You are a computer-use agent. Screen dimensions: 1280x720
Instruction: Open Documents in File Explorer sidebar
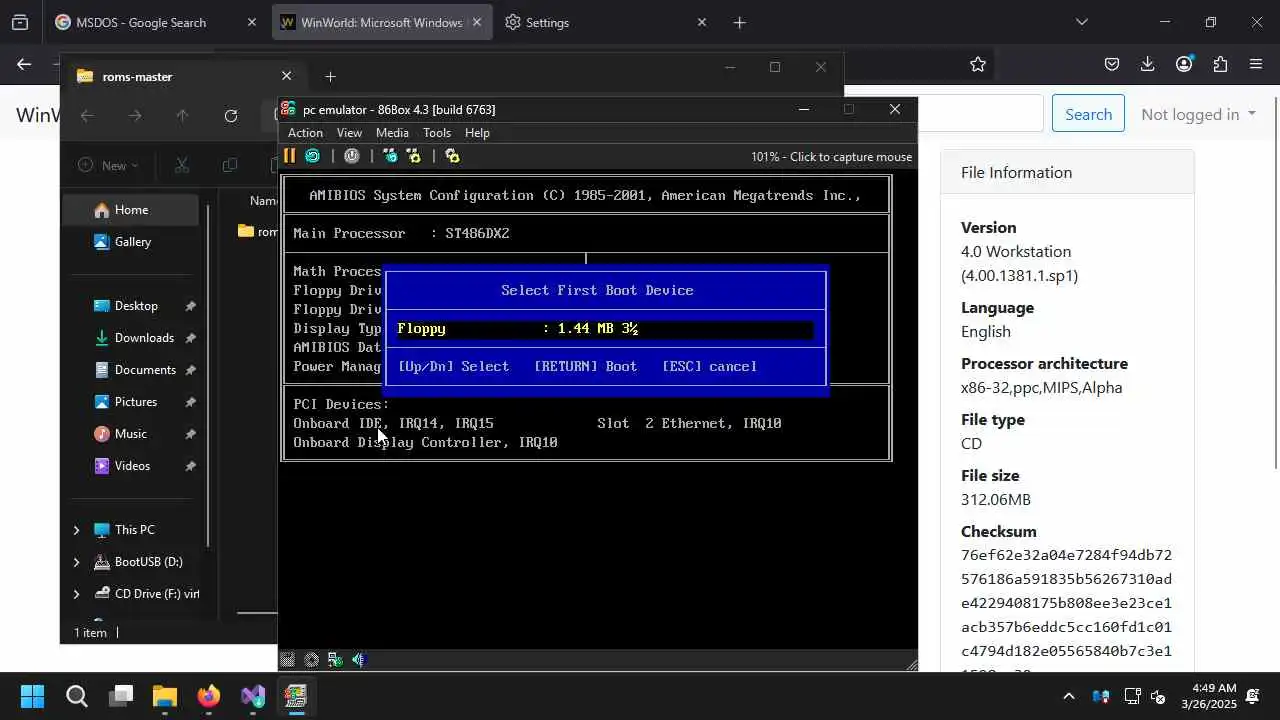tap(130, 370)
